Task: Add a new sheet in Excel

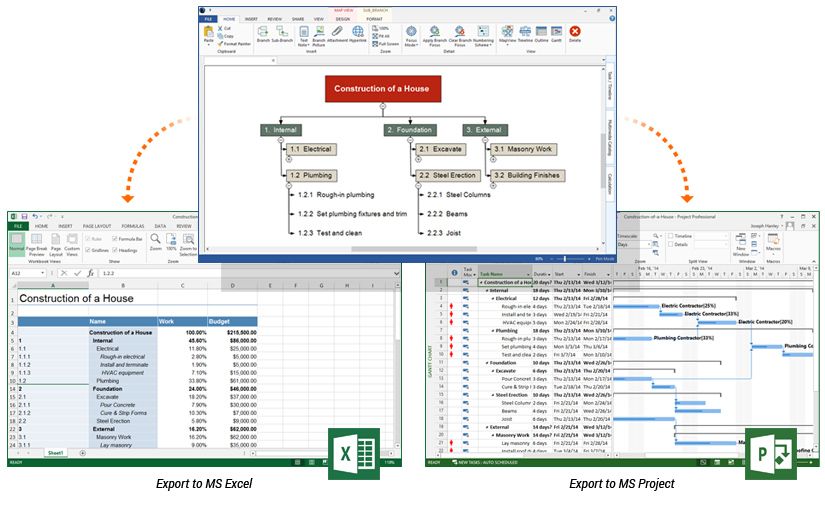Action: point(83,453)
